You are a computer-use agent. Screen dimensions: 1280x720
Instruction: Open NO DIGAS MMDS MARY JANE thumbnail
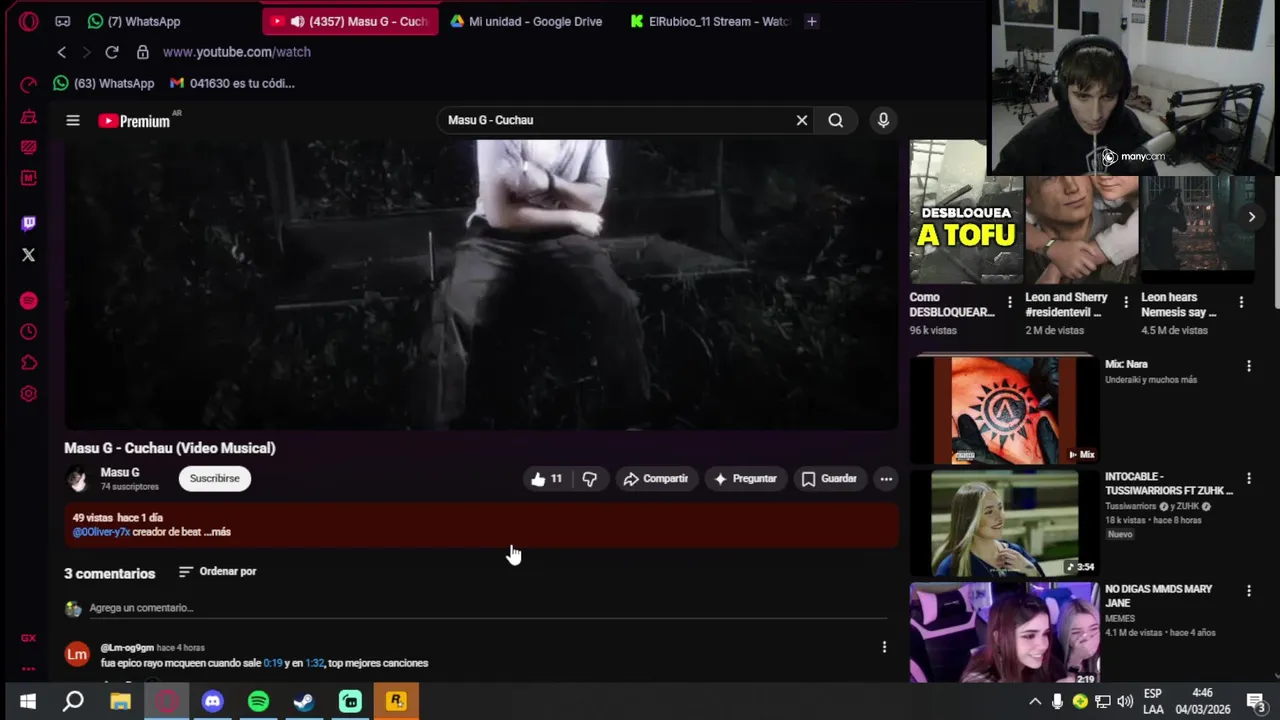click(x=1004, y=631)
